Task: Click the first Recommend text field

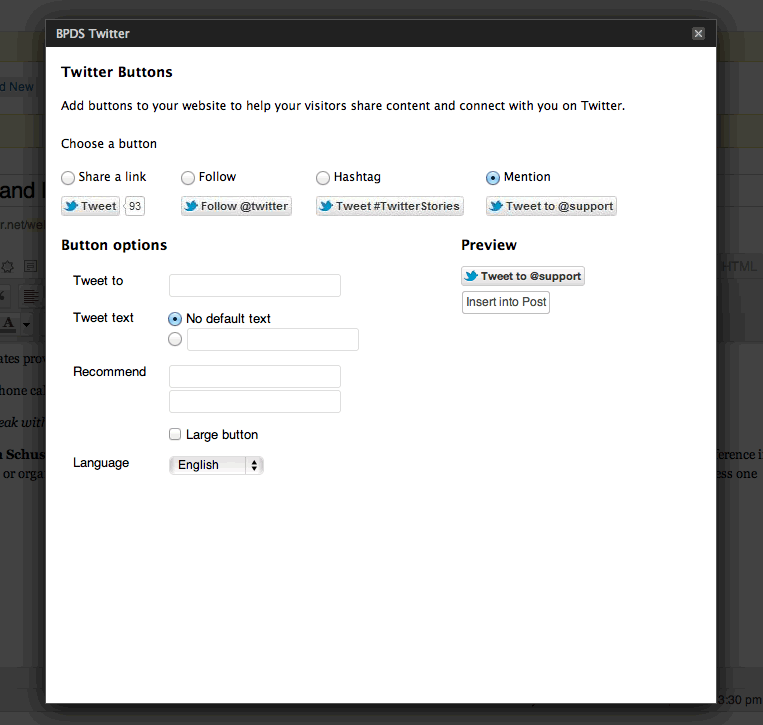Action: tap(255, 376)
